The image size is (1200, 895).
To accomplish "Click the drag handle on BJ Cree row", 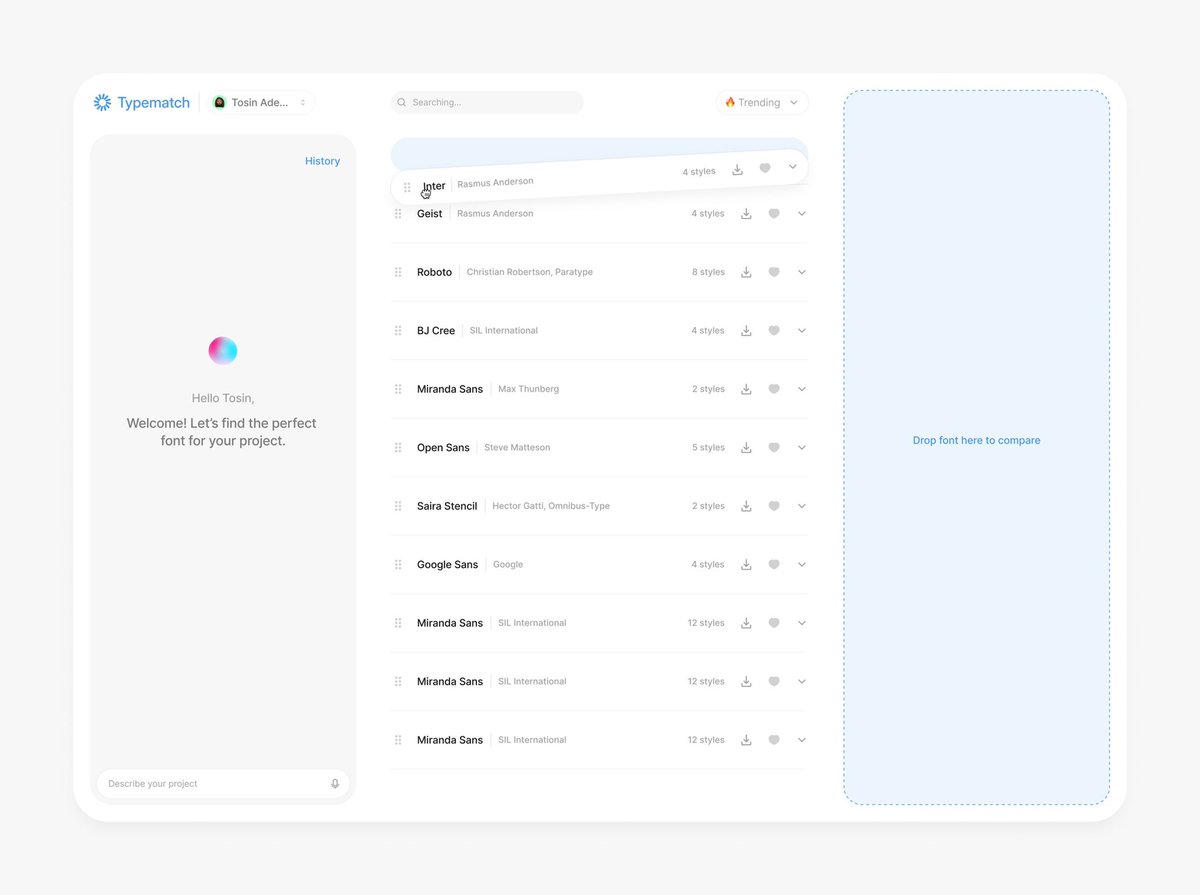I will 398,331.
